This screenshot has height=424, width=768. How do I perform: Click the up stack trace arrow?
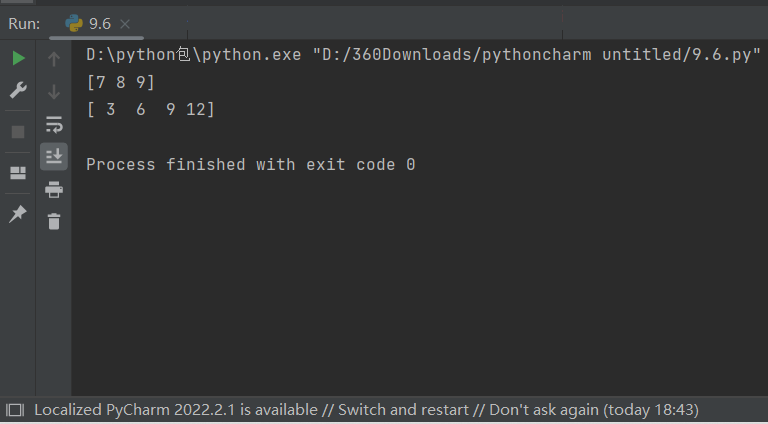(x=54, y=59)
